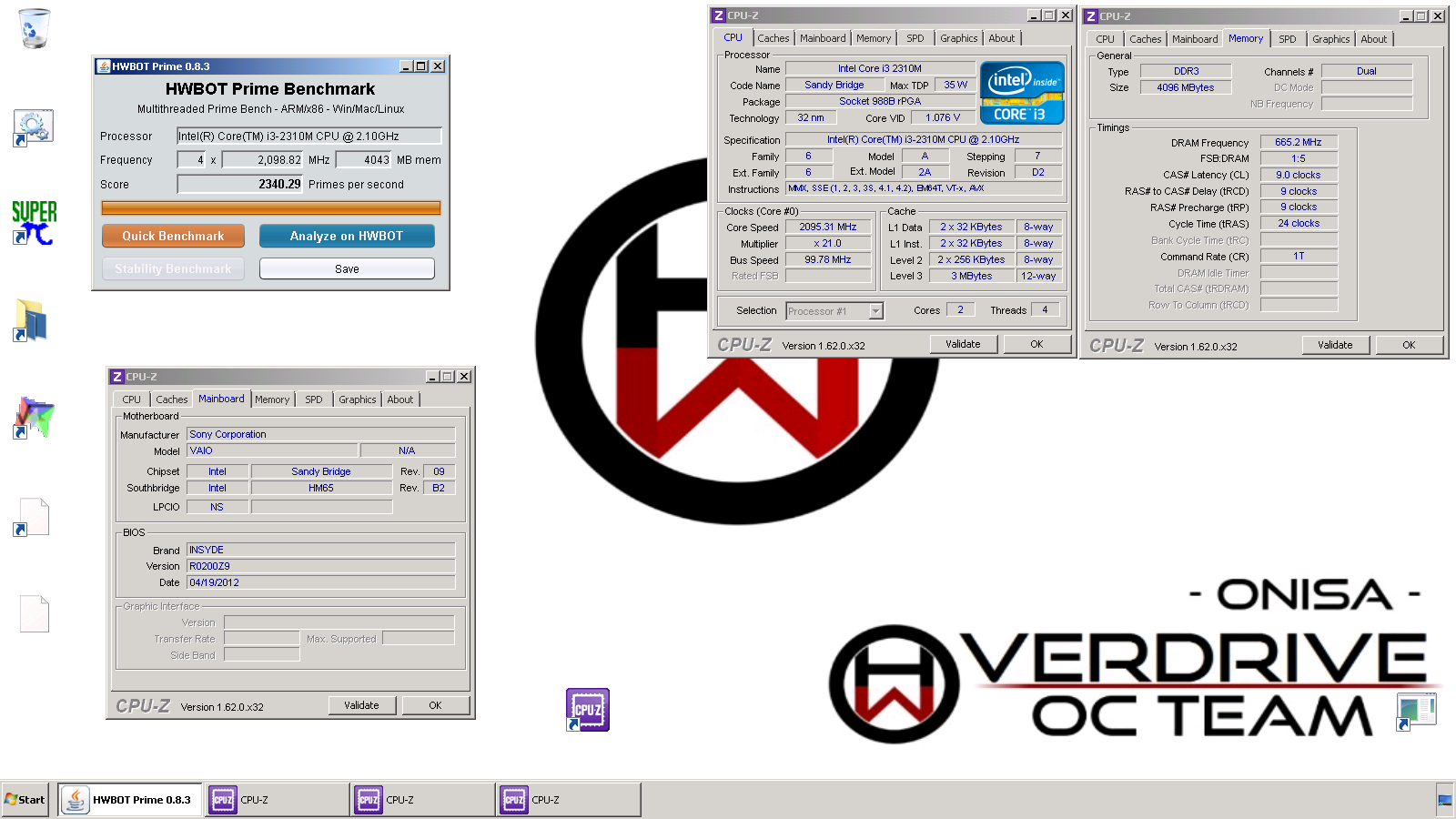Open the blank document shortcut with arrow
The height and width of the screenshot is (819, 1456).
32,517
